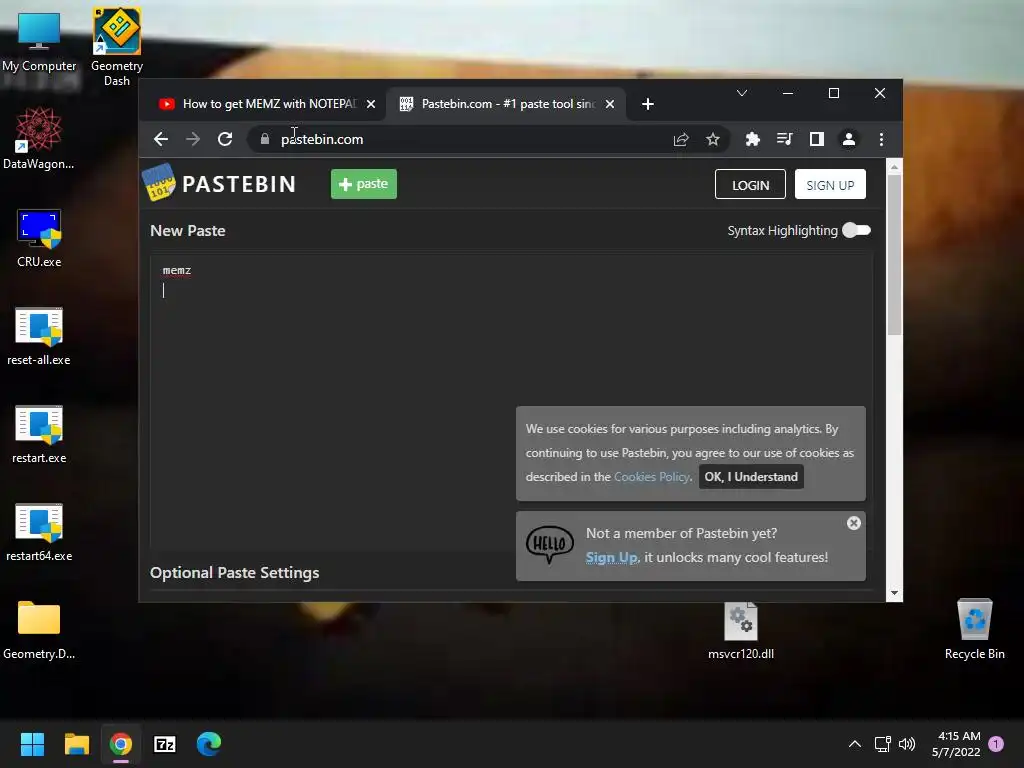Open notification badge in taskbar
This screenshot has height=768, width=1024.
(x=996, y=744)
